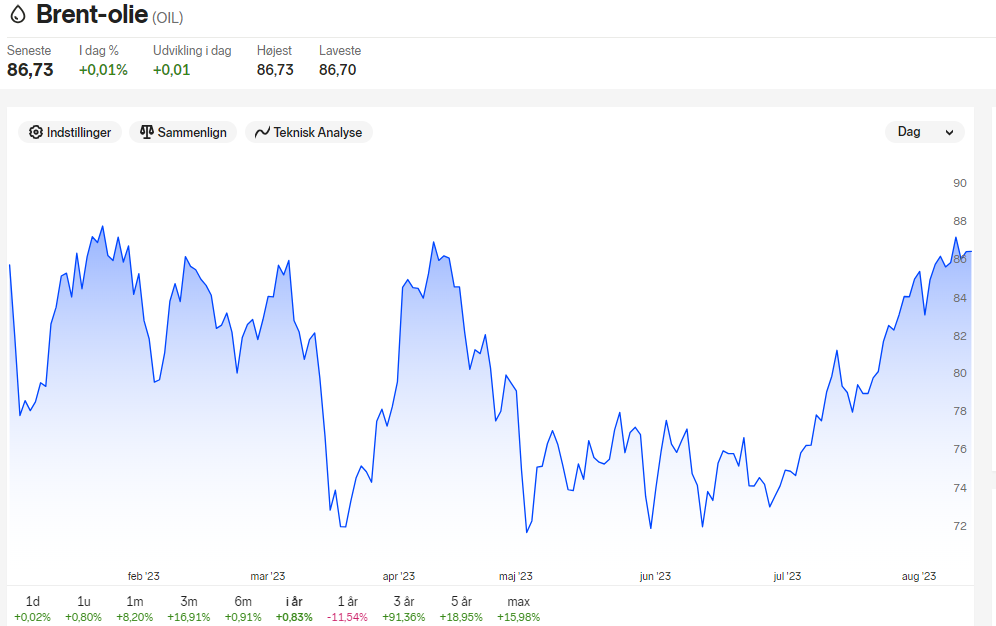The width and height of the screenshot is (996, 626).
Task: Click the 78 price axis label
Action: coord(960,411)
